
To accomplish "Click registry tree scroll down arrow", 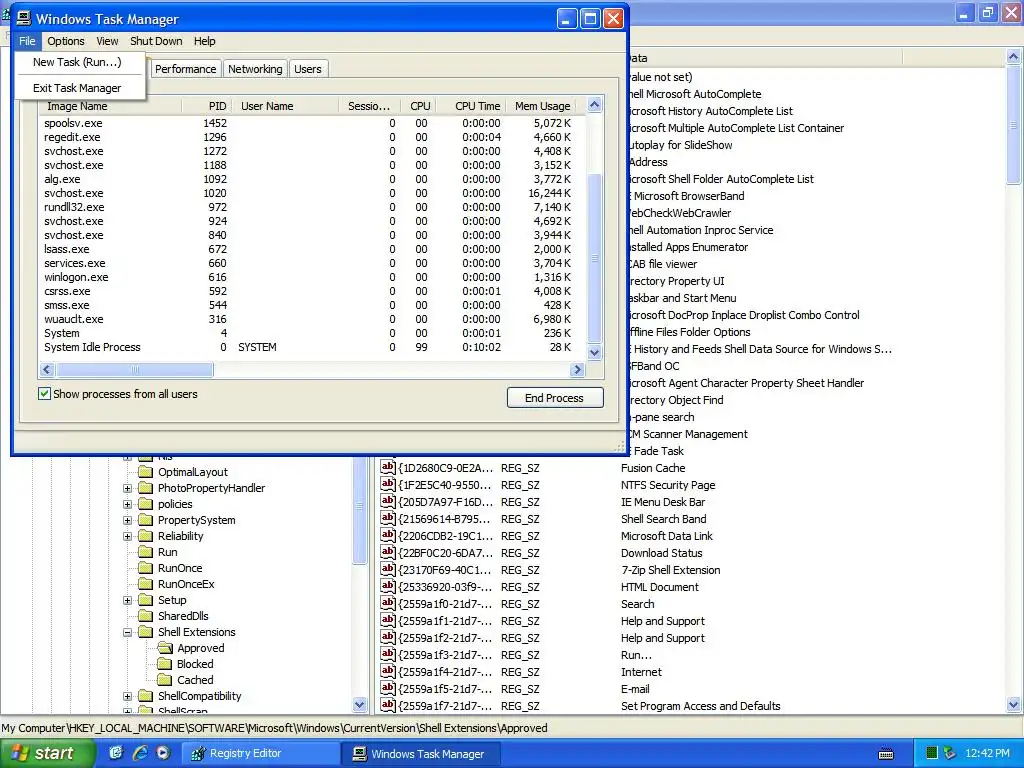I will [x=359, y=705].
